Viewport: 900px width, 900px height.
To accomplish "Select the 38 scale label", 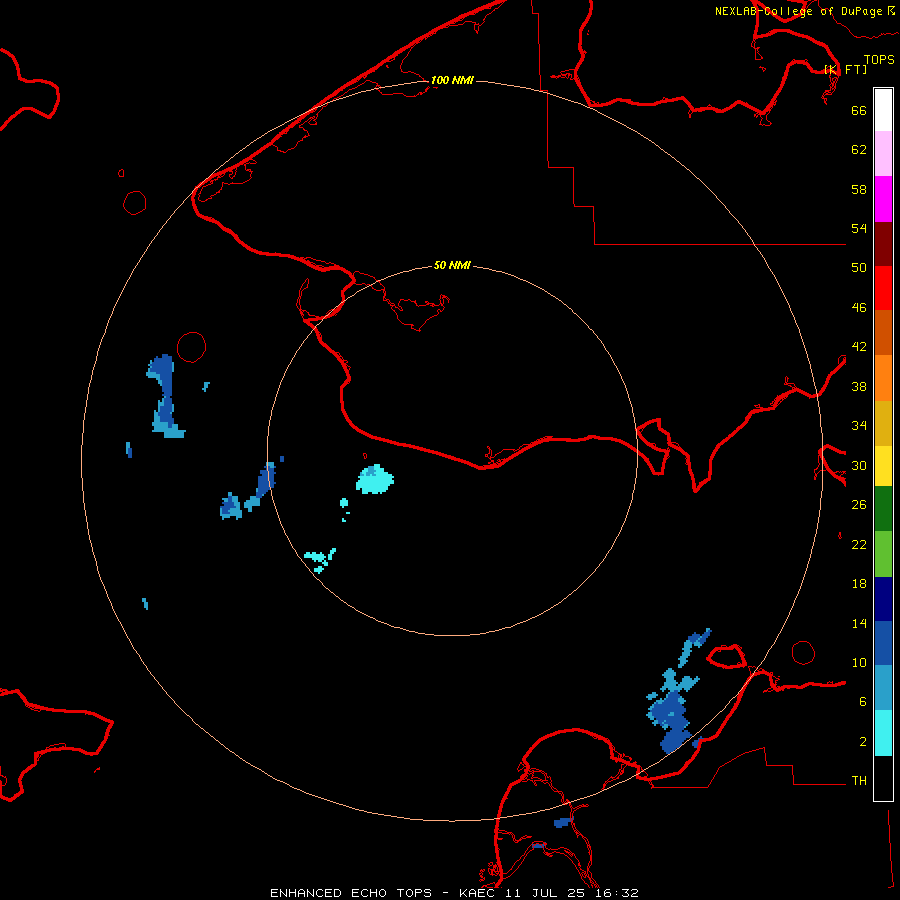I will click(x=859, y=387).
